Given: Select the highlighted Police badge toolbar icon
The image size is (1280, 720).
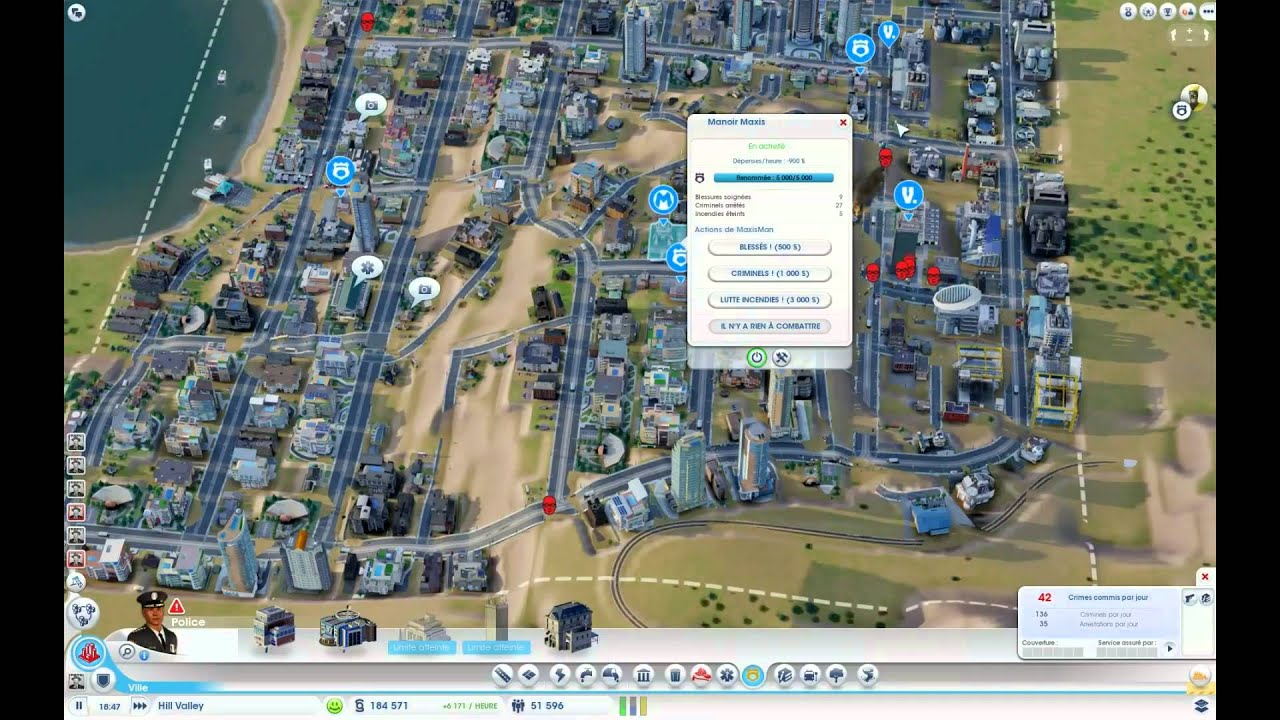Looking at the screenshot, I should point(754,676).
